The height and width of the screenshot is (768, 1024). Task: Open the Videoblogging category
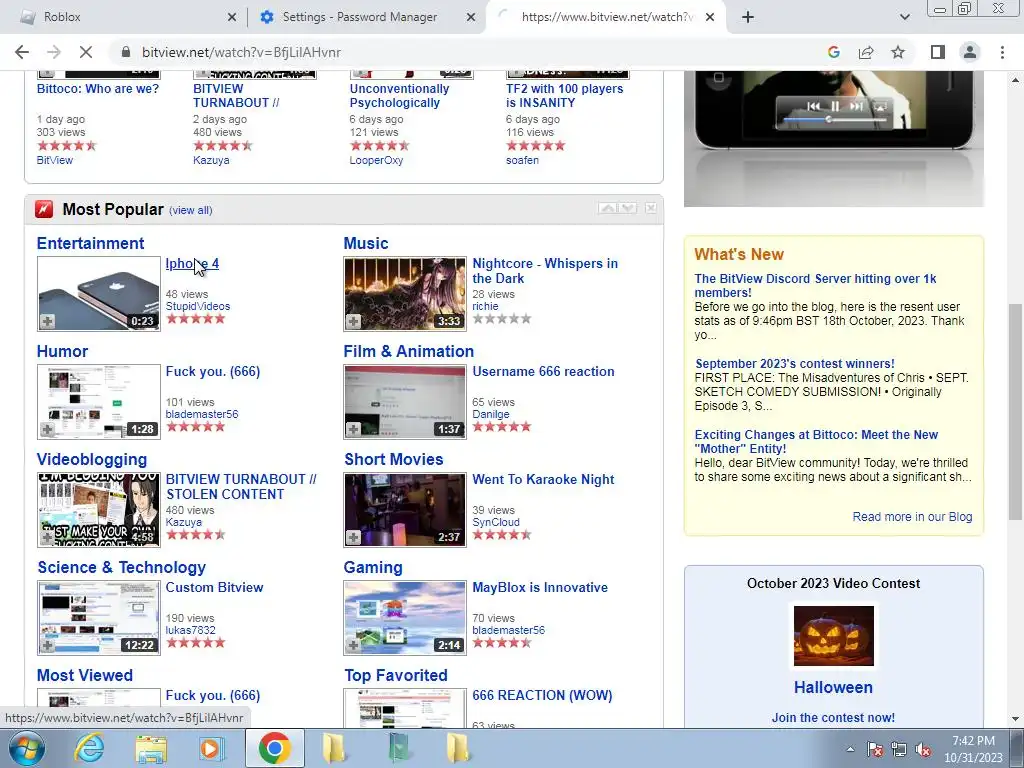[92, 459]
